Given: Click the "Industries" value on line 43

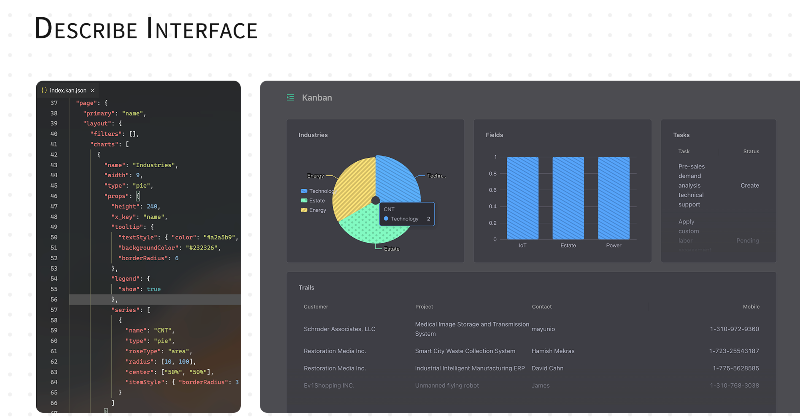Looking at the screenshot, I should (x=155, y=165).
